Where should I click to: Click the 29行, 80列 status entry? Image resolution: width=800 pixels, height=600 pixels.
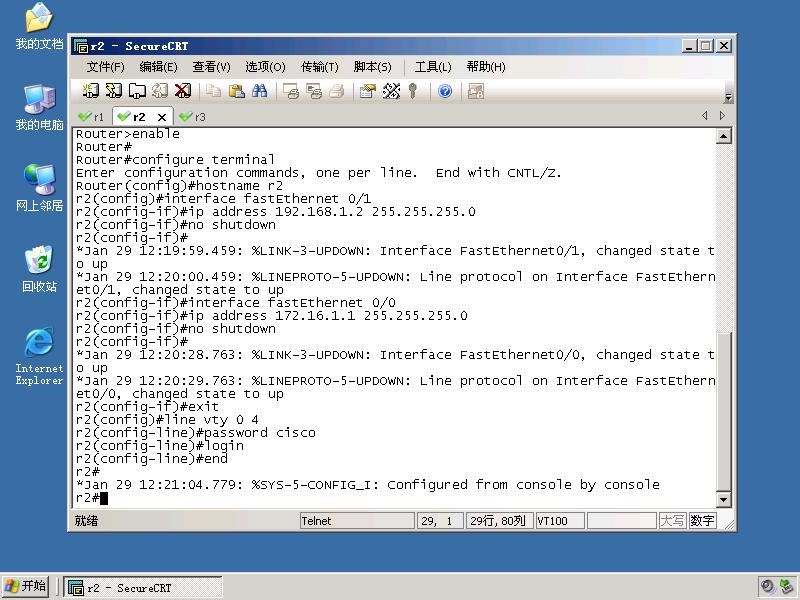click(499, 521)
